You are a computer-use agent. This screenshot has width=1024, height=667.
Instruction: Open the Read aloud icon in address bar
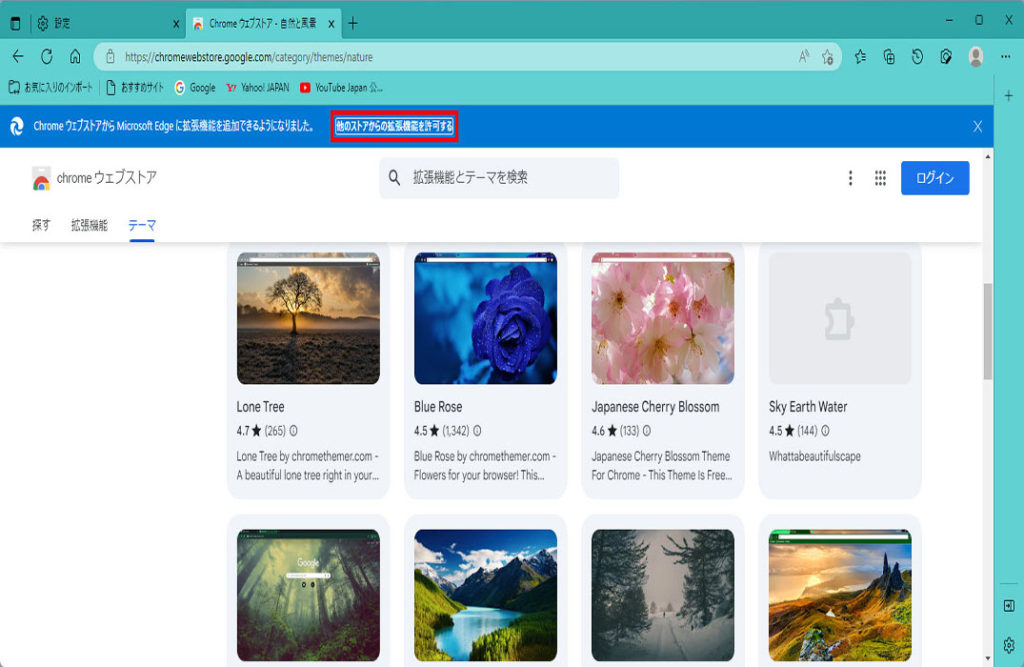tap(804, 57)
